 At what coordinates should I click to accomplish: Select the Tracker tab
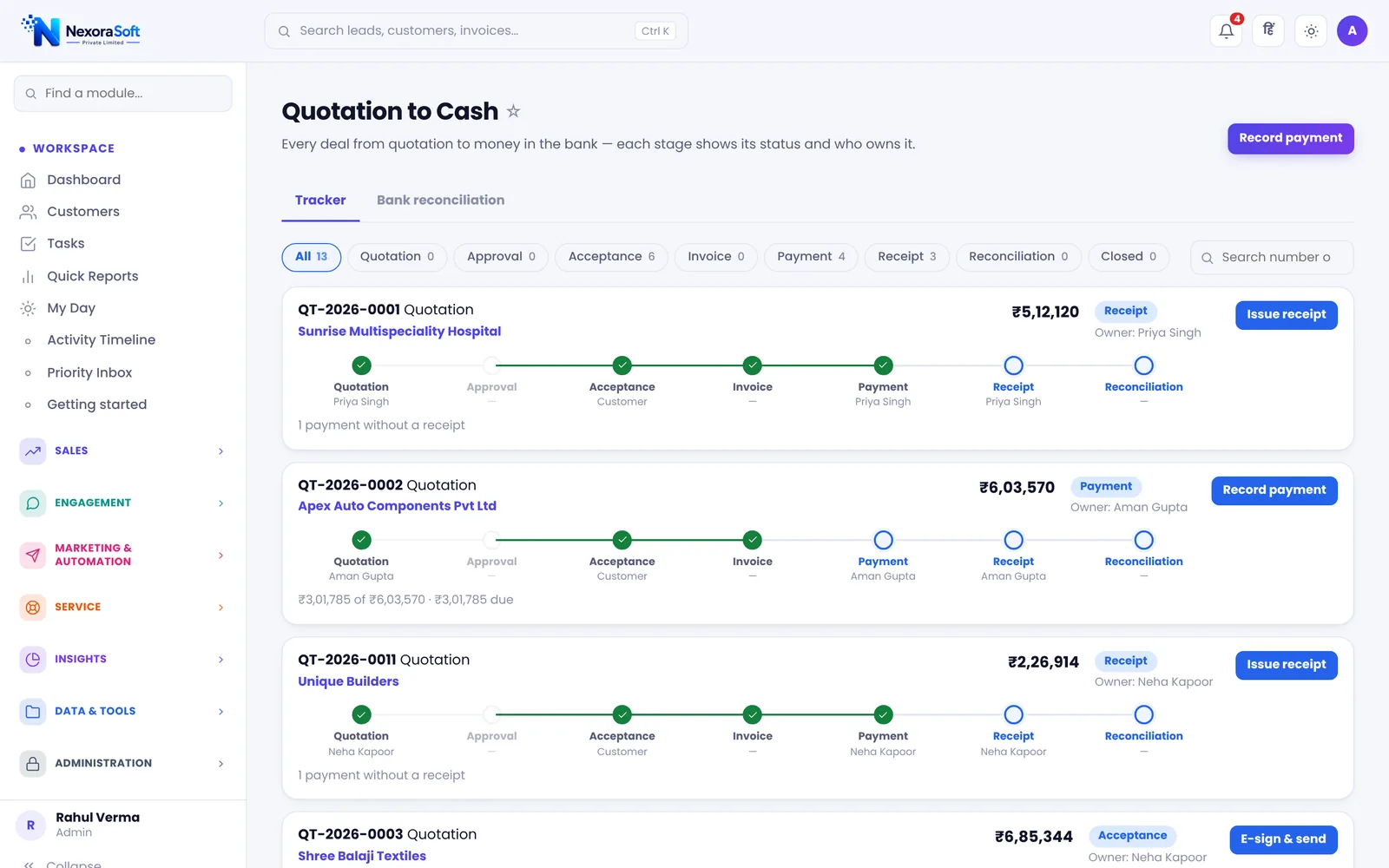pyautogui.click(x=320, y=201)
